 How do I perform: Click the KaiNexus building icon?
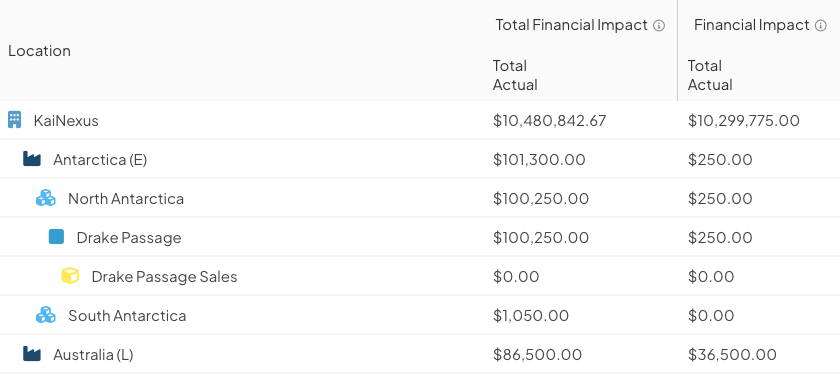pos(14,120)
